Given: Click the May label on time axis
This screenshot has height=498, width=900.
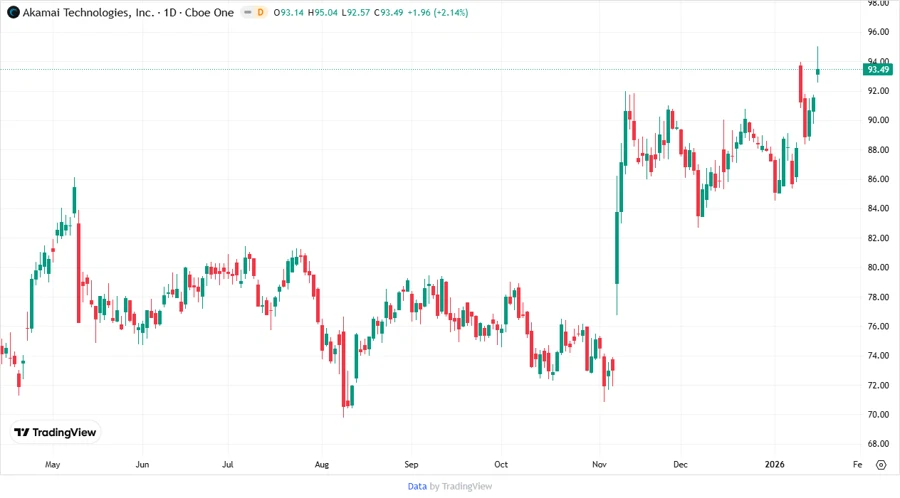Looking at the screenshot, I should [x=52, y=465].
